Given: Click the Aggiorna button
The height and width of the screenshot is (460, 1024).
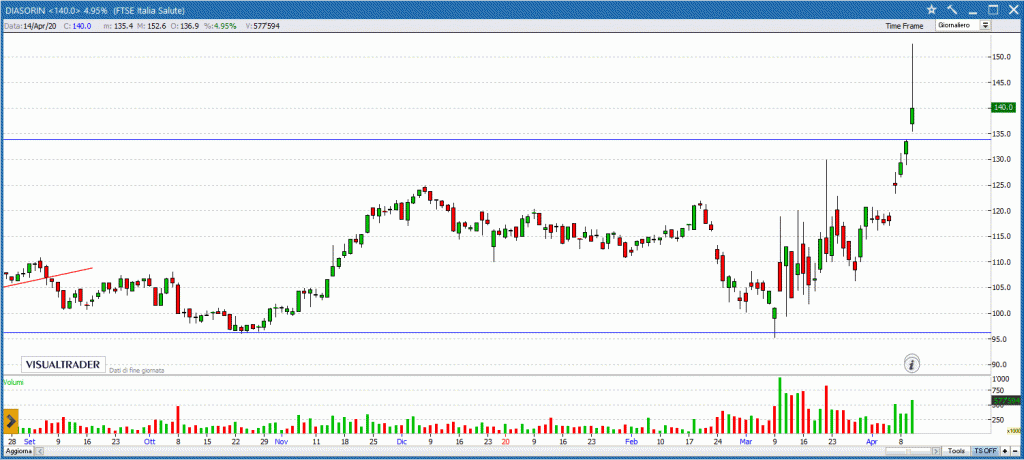Looking at the screenshot, I should click(18, 451).
